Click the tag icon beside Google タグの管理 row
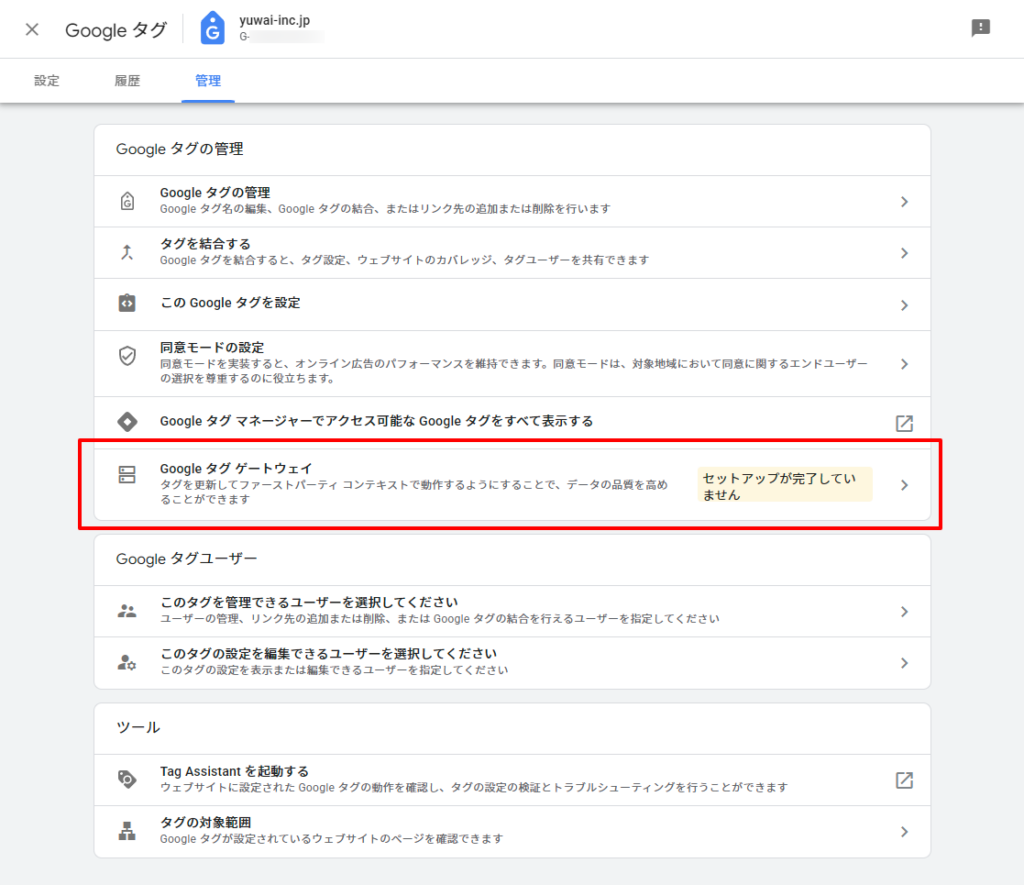1024x885 pixels. click(x=127, y=201)
